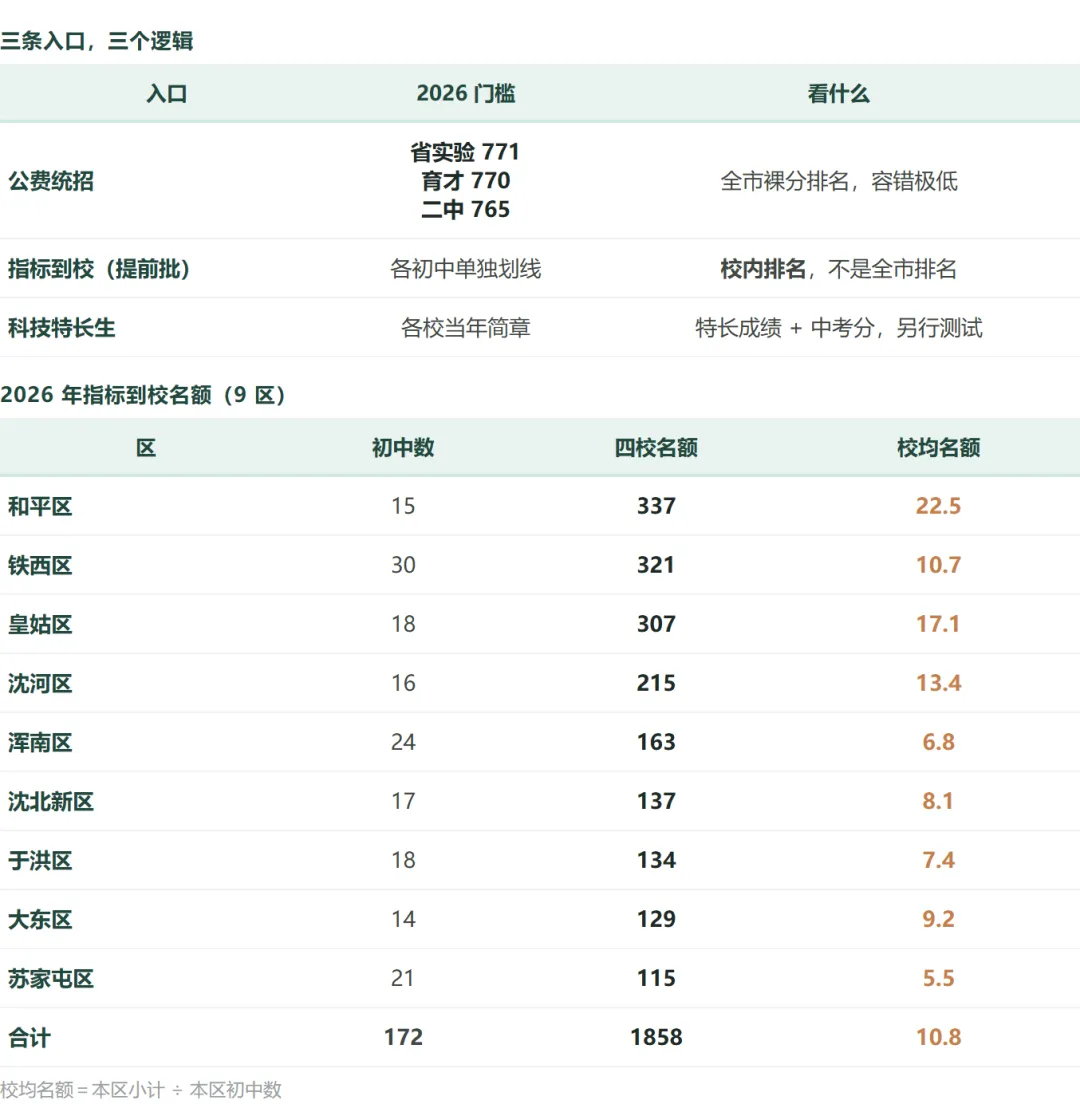The image size is (1080, 1104).
Task: Click the 各初中单独划线 cell
Action: click(465, 269)
